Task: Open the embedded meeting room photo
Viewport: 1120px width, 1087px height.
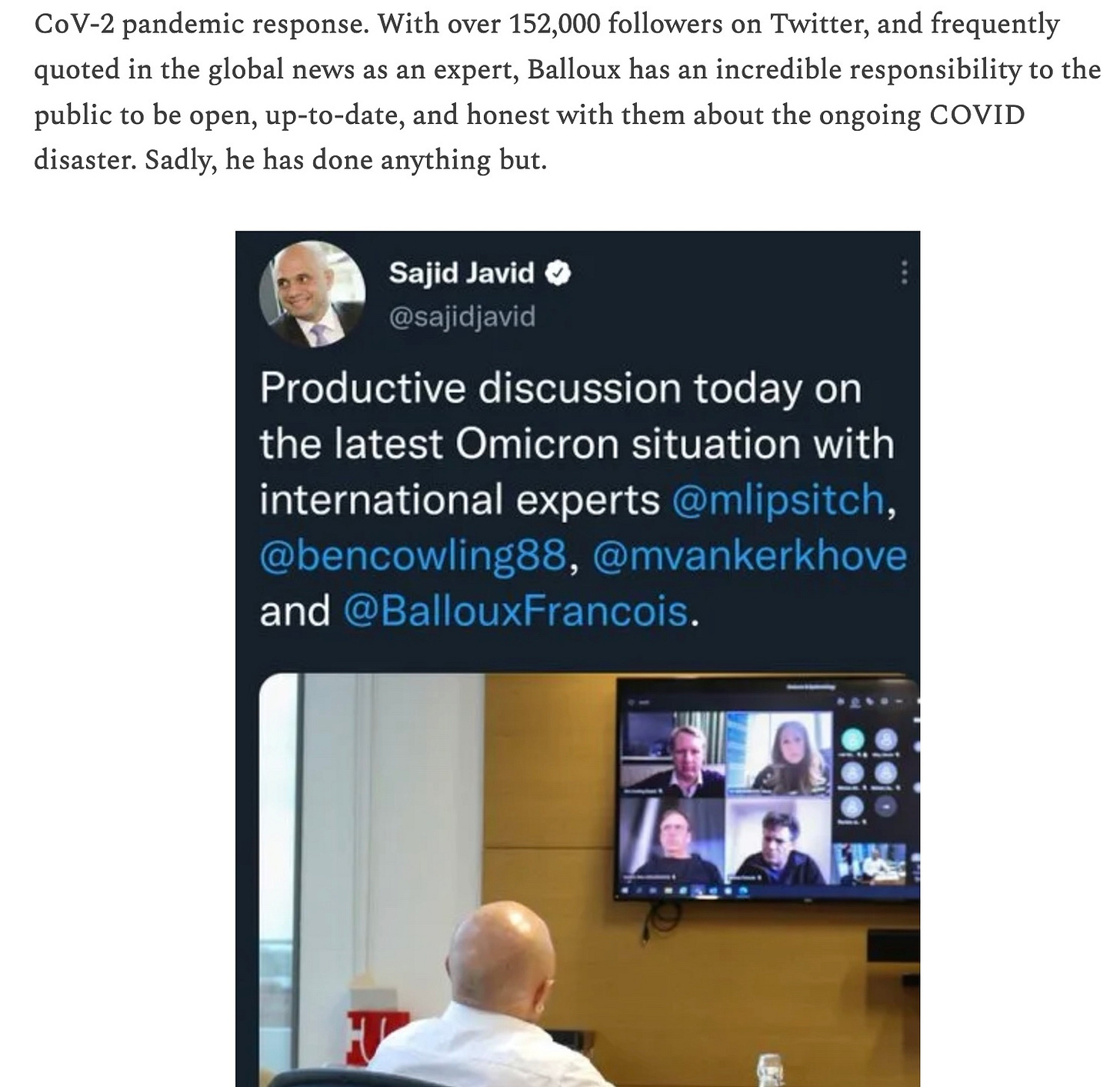Action: pyautogui.click(x=589, y=880)
